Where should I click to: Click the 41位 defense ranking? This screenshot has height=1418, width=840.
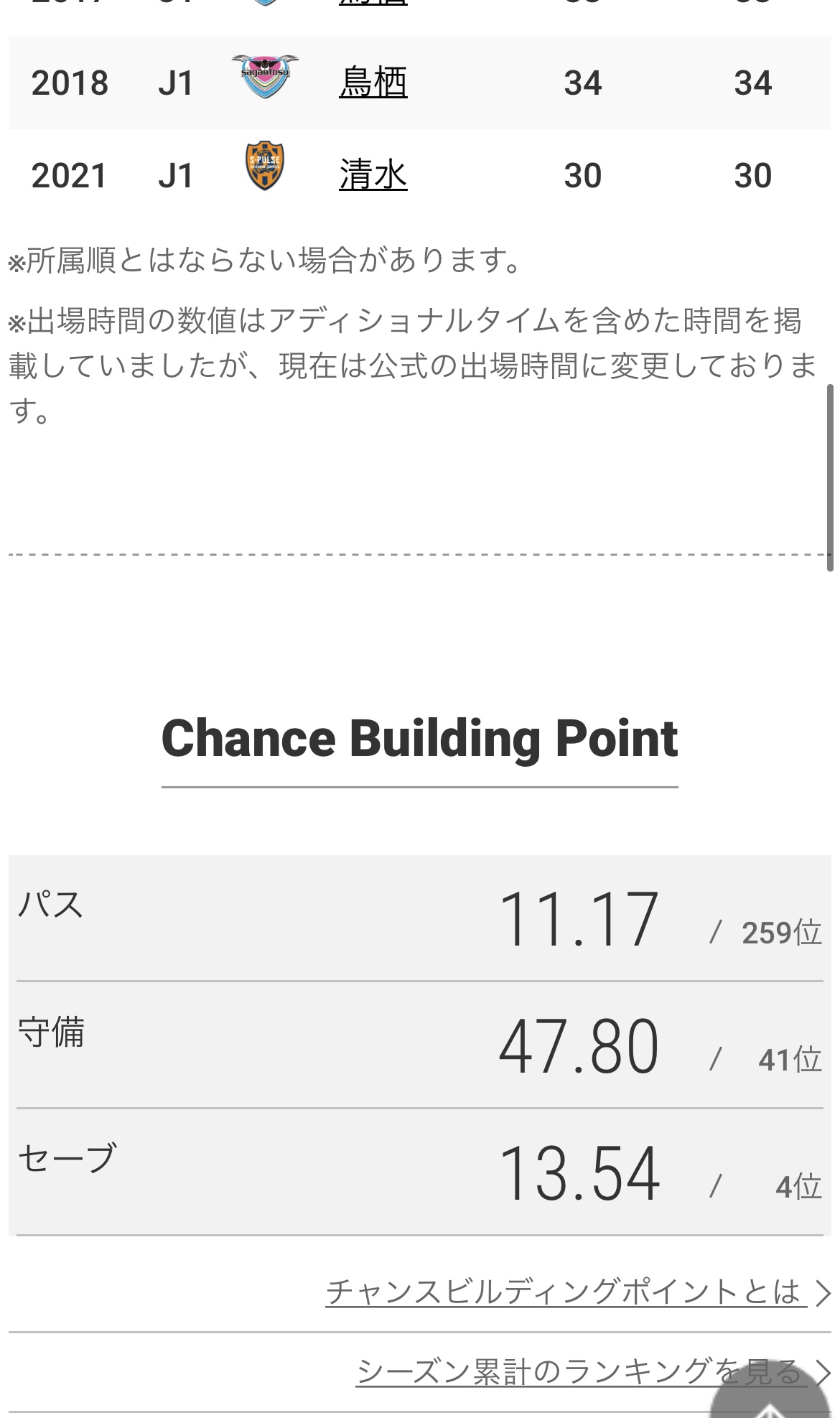(790, 1060)
